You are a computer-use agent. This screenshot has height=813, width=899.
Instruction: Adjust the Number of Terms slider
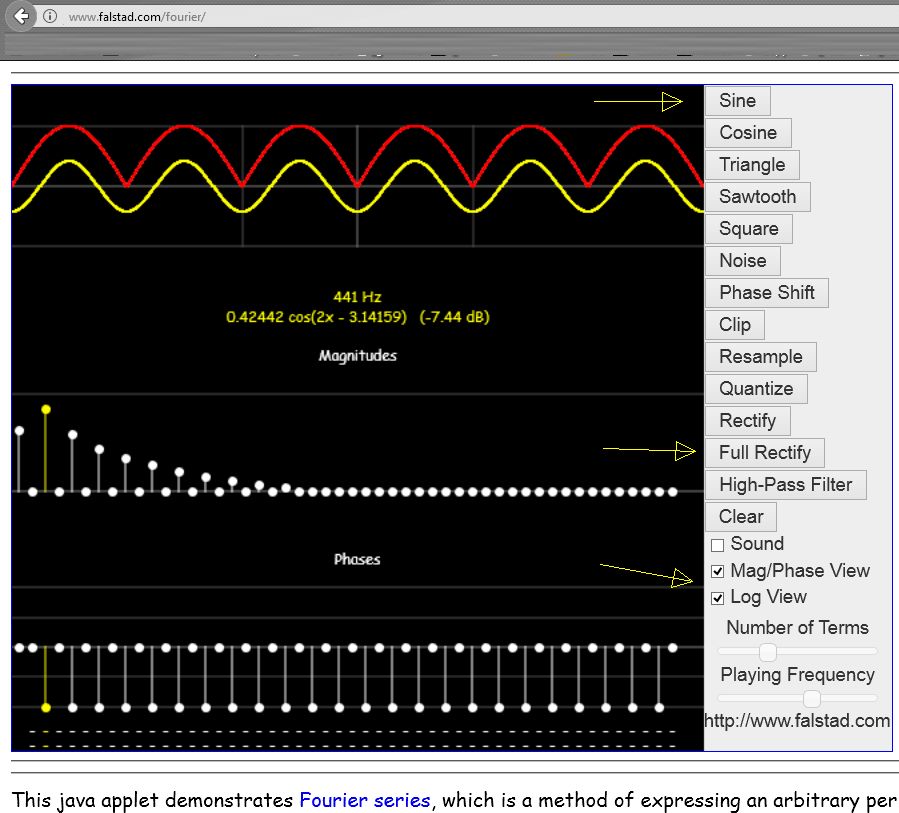pos(767,651)
